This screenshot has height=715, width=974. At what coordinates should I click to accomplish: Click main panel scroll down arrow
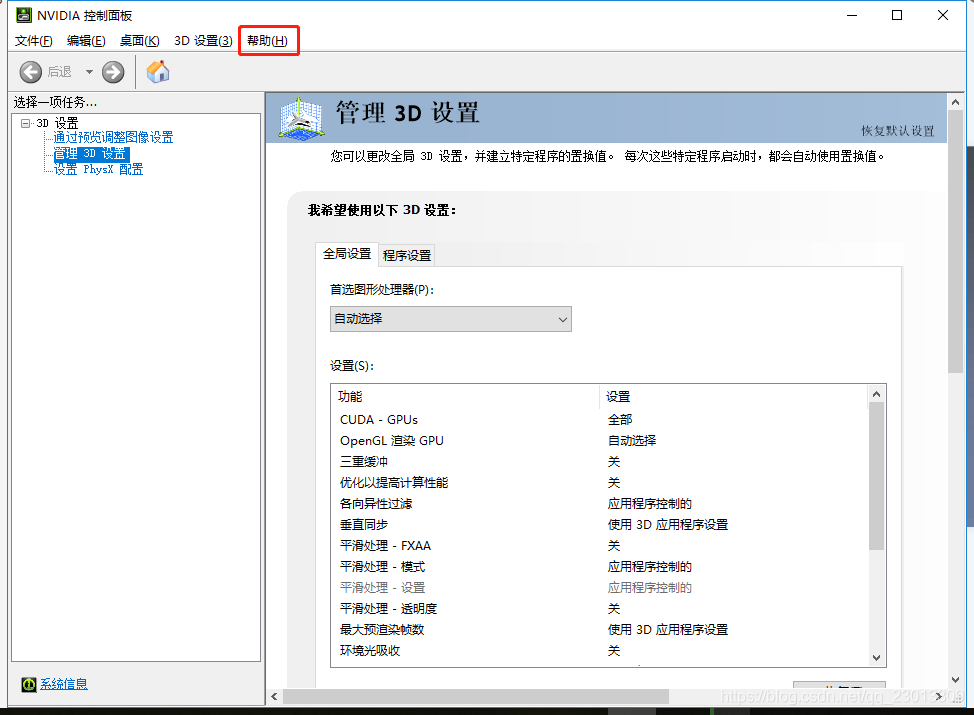click(955, 680)
